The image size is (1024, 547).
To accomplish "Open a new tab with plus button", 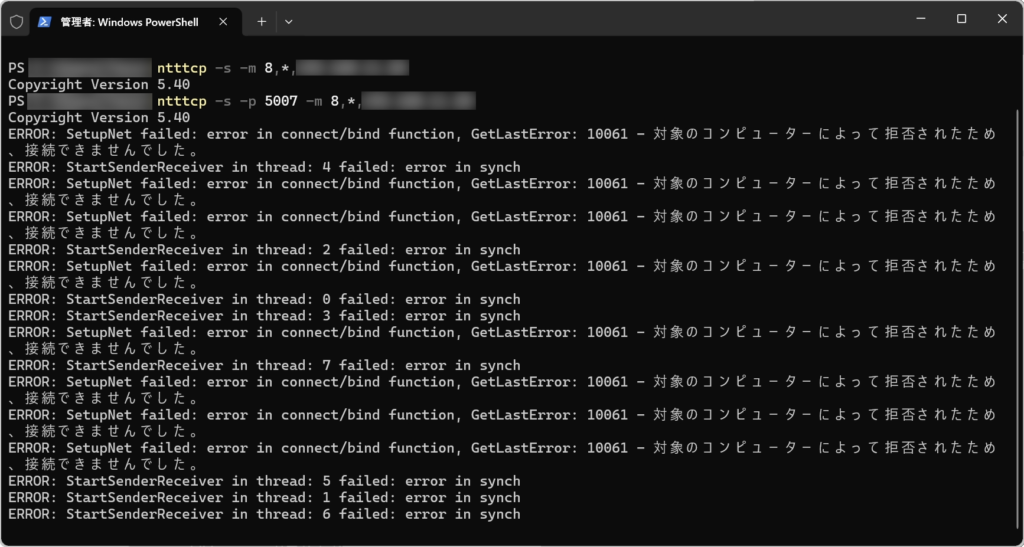I will [261, 22].
